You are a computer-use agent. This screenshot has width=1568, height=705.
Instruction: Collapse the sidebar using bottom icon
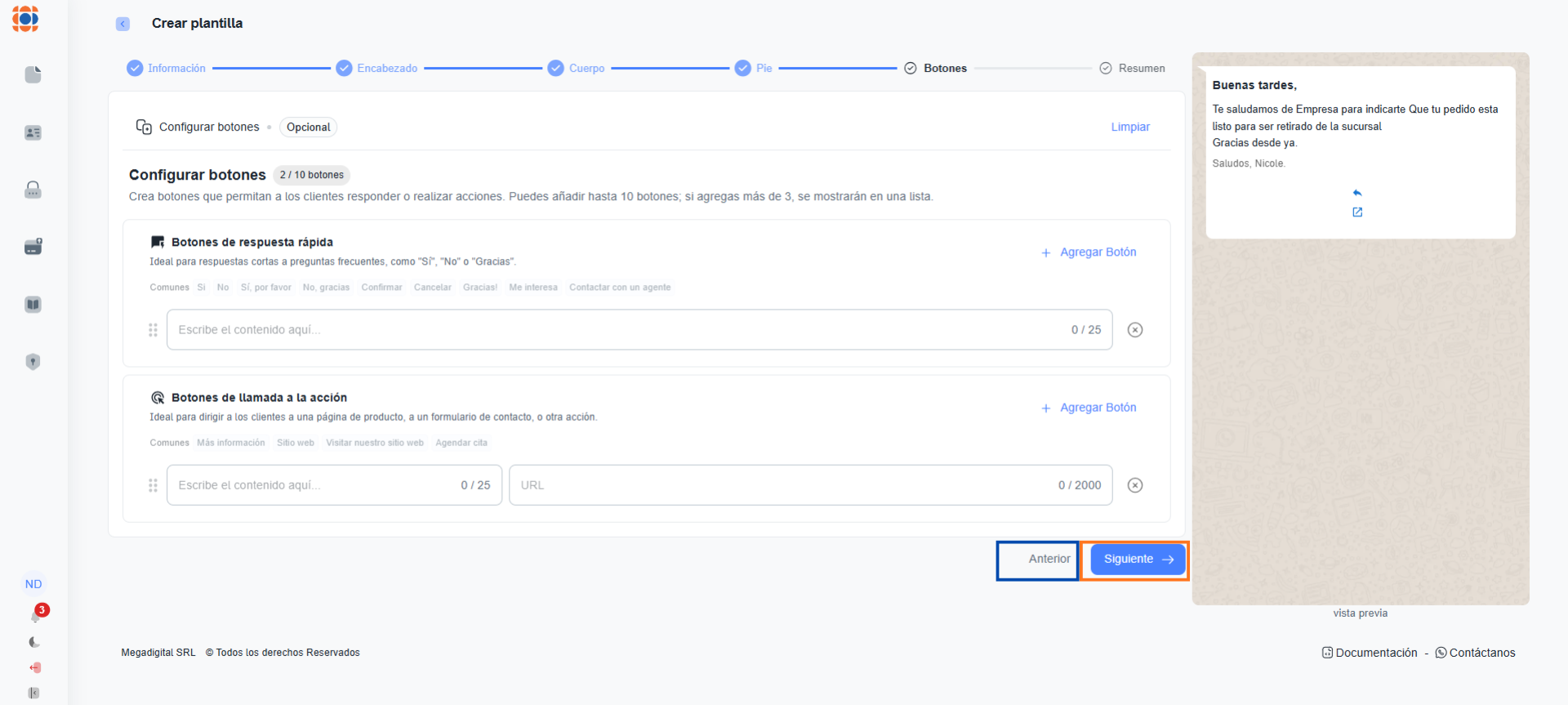coord(33,693)
